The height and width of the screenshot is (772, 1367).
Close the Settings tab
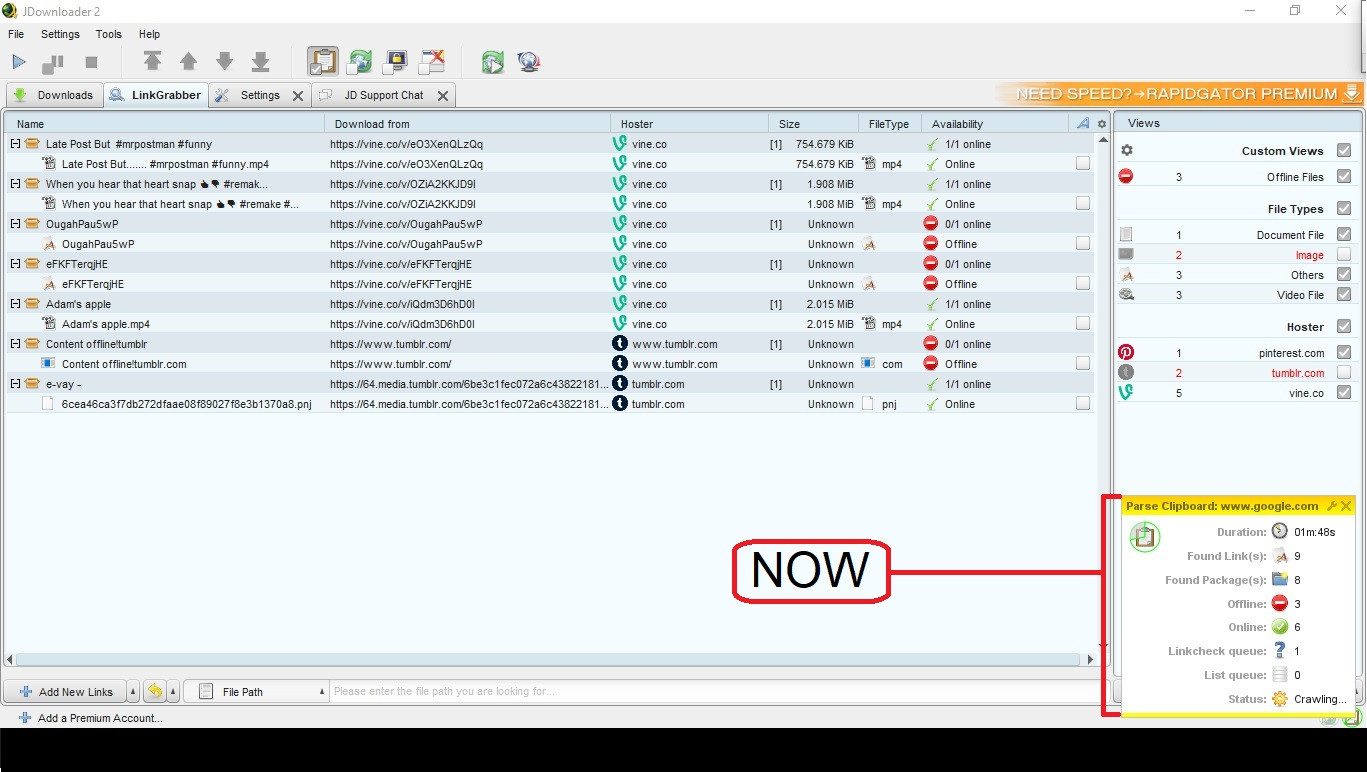[298, 96]
